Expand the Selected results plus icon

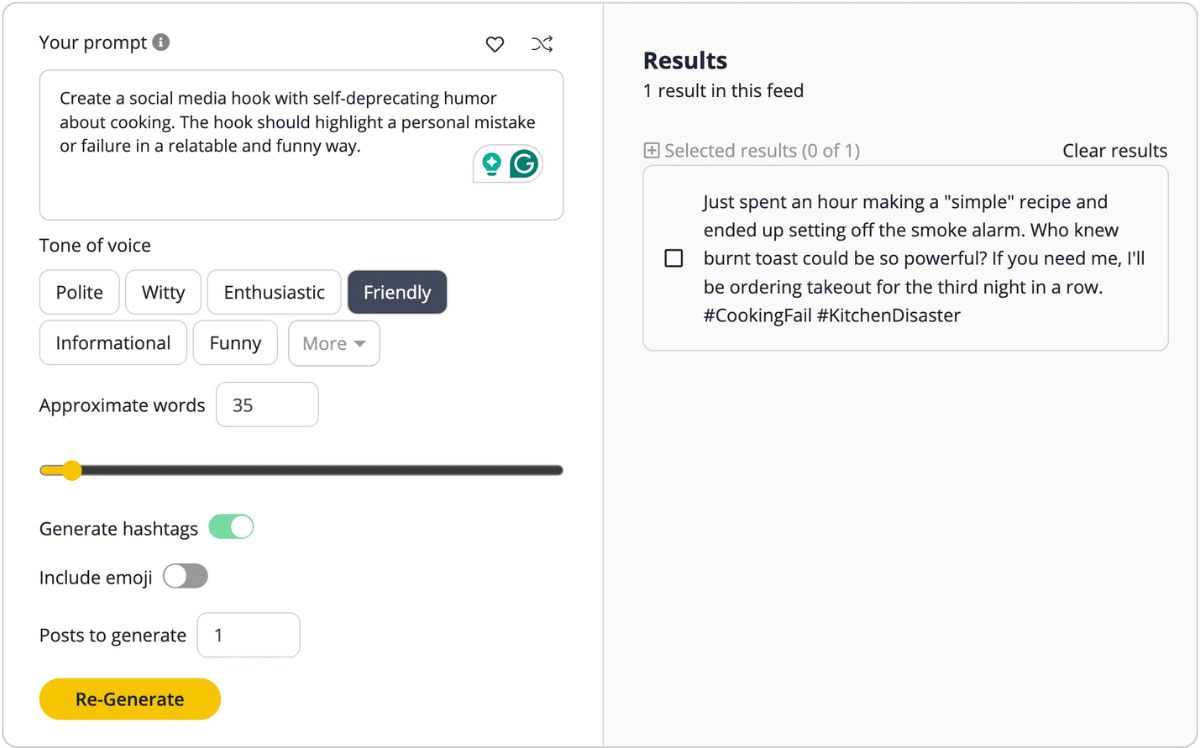650,150
